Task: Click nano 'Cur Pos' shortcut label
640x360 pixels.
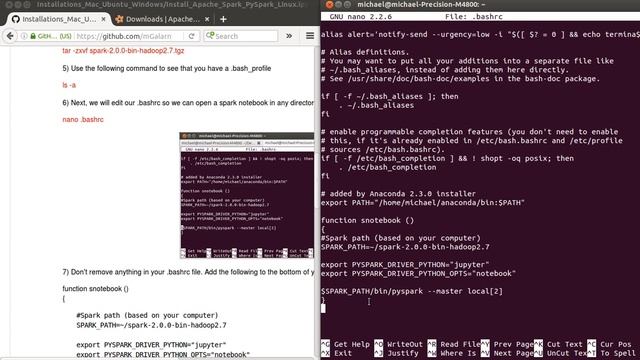Action: pos(616,344)
